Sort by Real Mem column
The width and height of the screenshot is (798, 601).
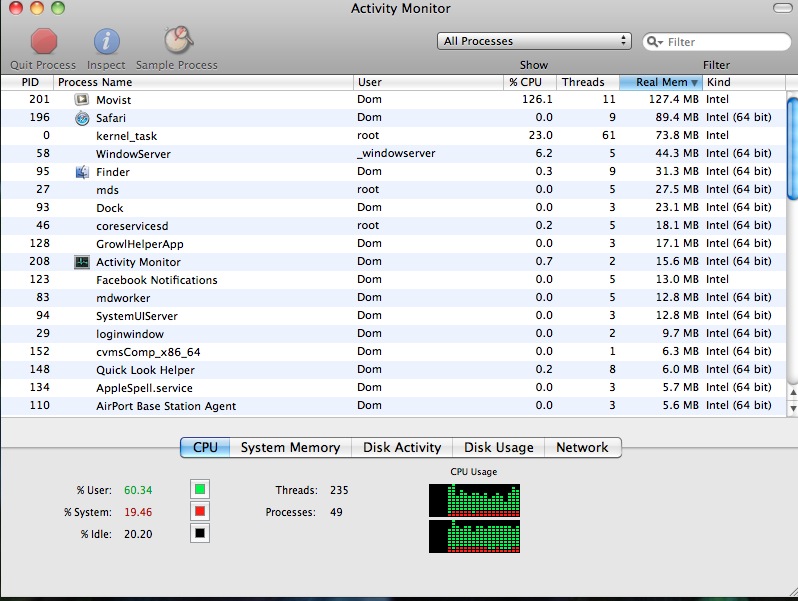(x=661, y=82)
